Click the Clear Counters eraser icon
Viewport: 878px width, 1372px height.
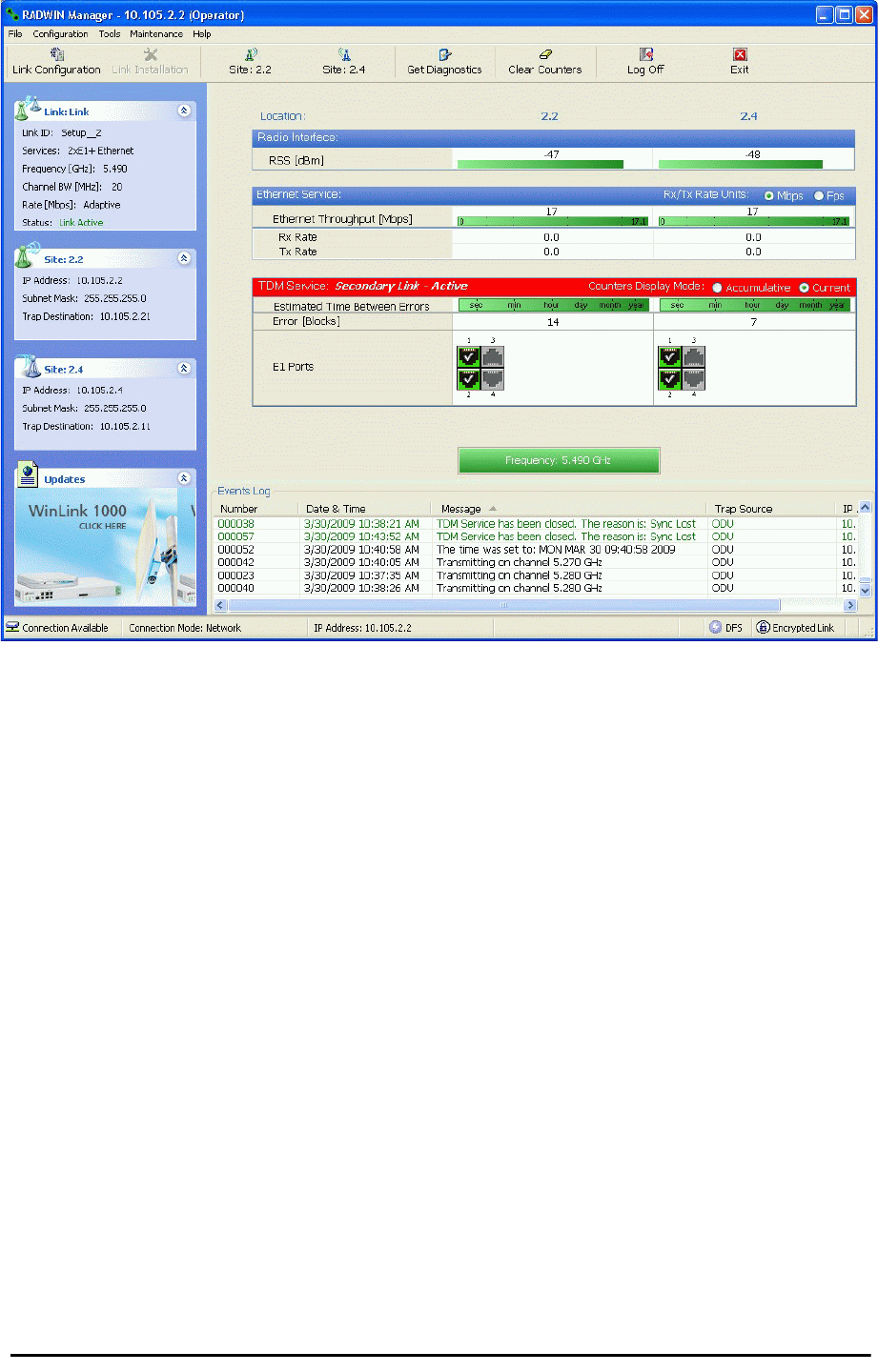(545, 55)
